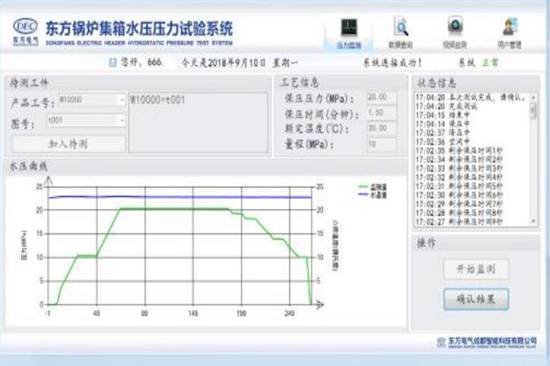The height and width of the screenshot is (366, 550).
Task: Click the 工艺信息 panel heading
Action: point(299,83)
